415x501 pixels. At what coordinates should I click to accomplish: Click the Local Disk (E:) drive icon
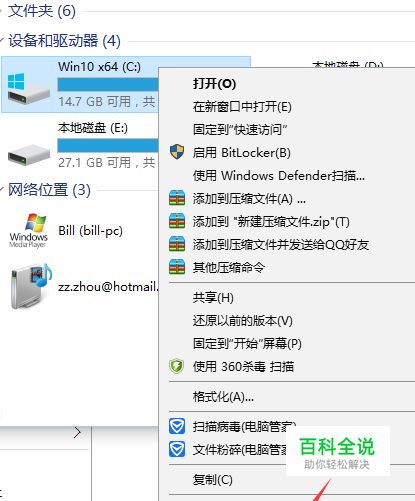[29, 154]
